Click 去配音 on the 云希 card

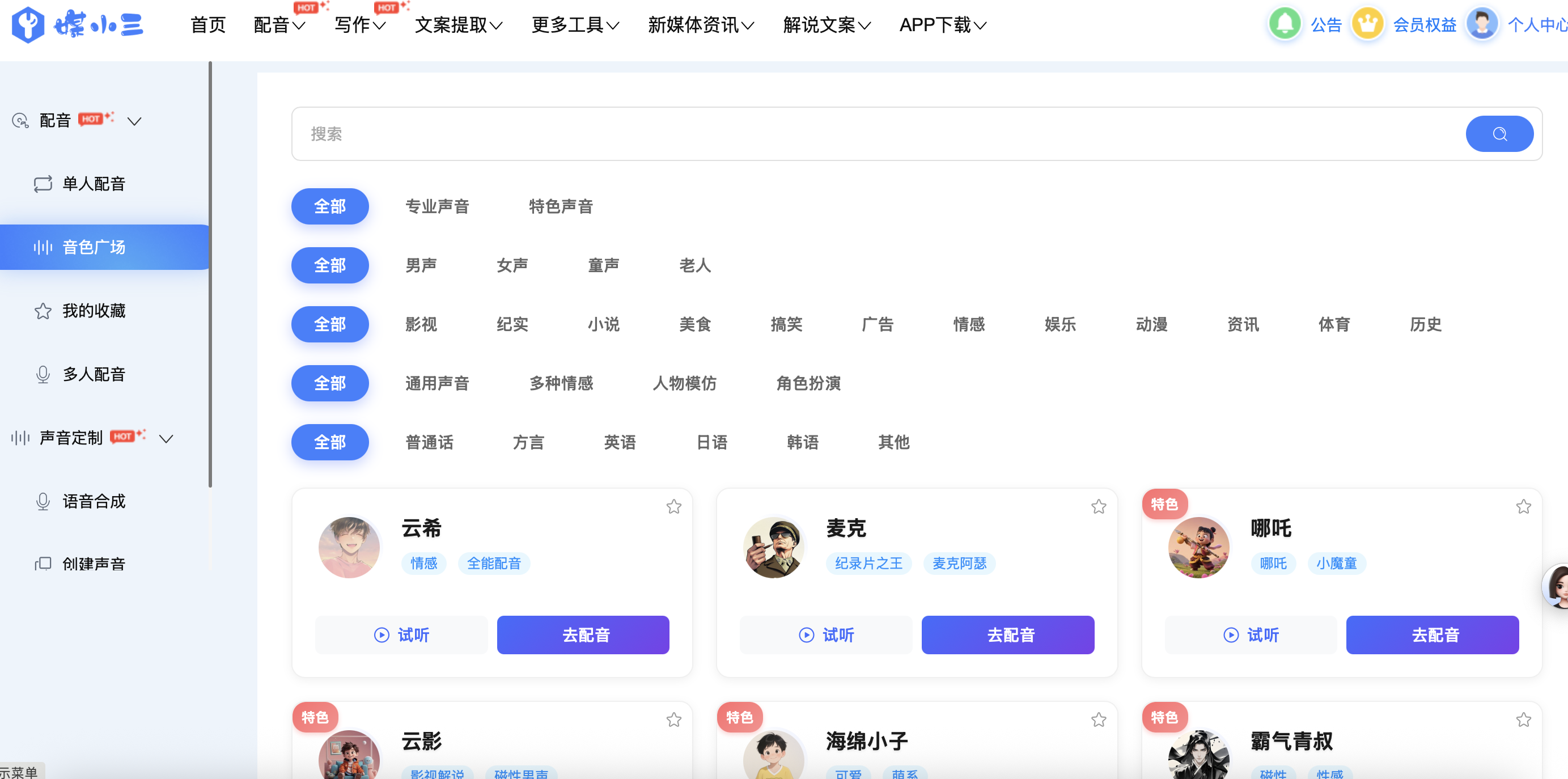point(583,635)
